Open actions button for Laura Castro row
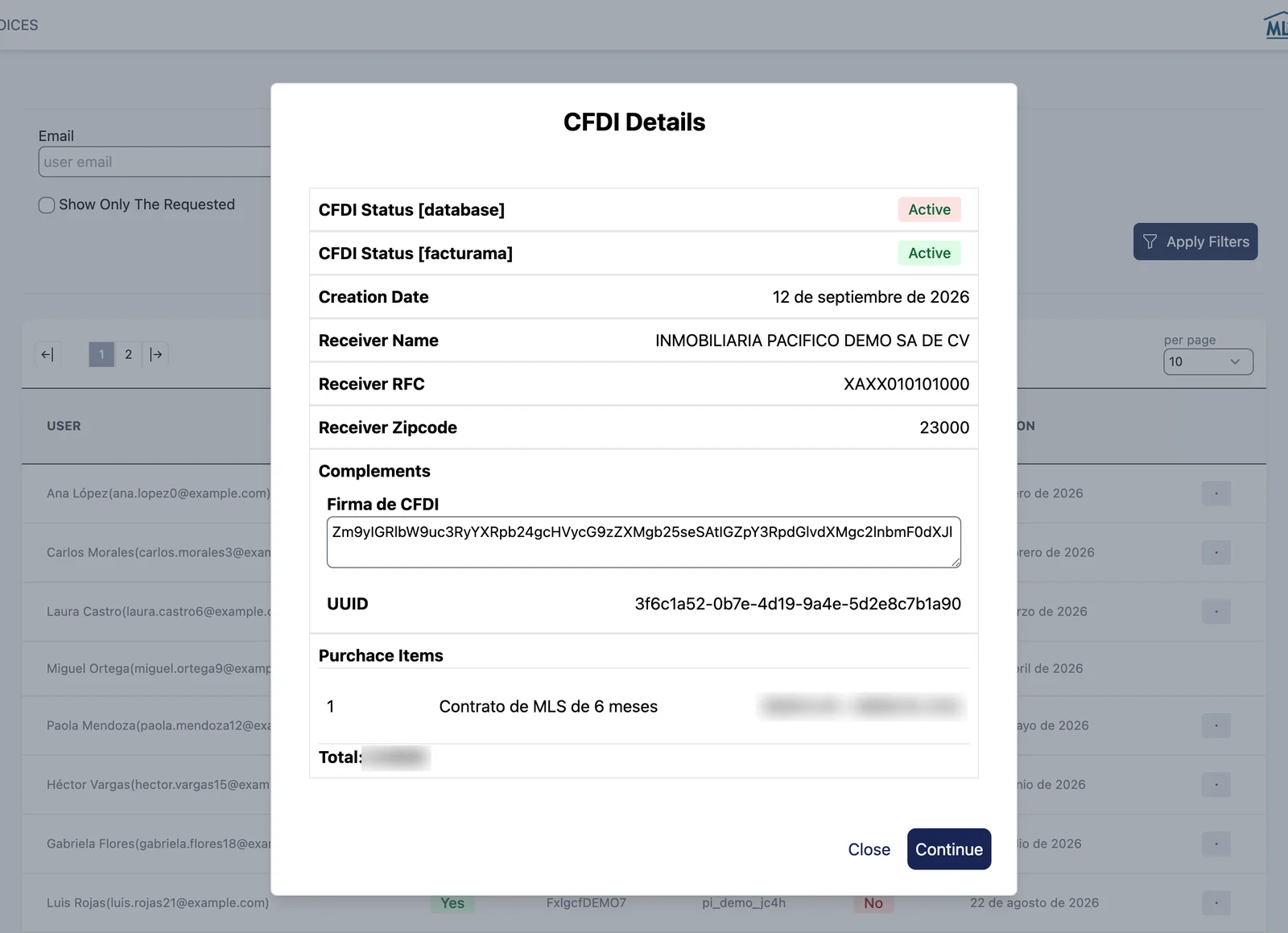This screenshot has width=1288, height=933. (1216, 612)
